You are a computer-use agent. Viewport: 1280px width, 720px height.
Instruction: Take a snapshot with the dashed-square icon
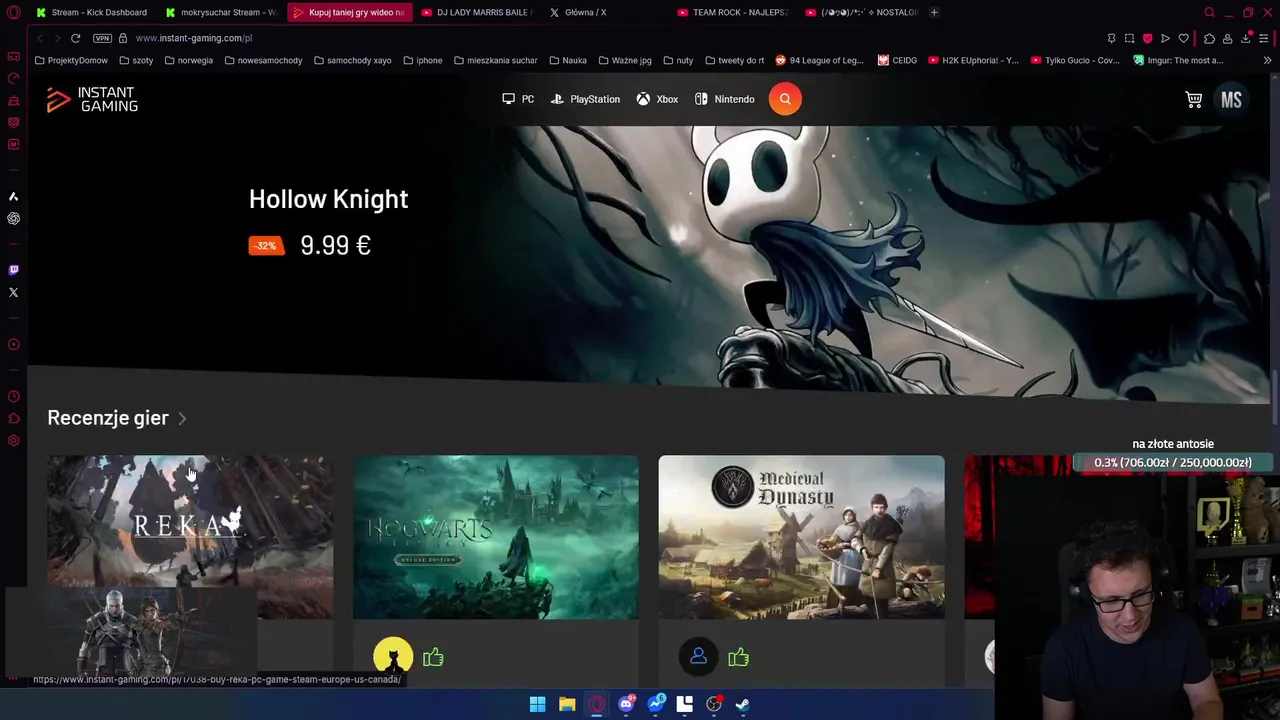pos(1129,38)
